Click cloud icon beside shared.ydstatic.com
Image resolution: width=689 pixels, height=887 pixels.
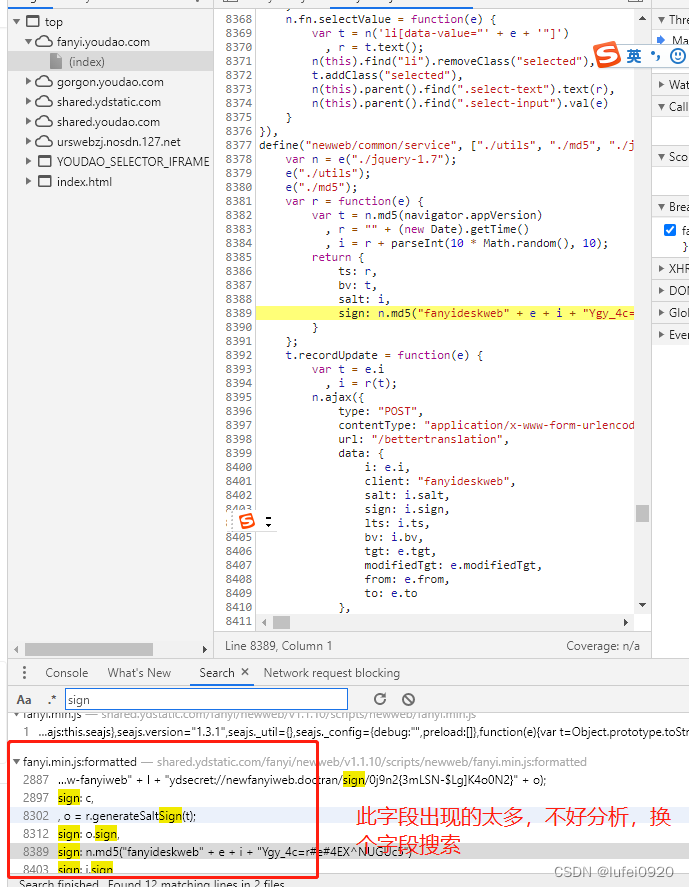click(x=44, y=101)
